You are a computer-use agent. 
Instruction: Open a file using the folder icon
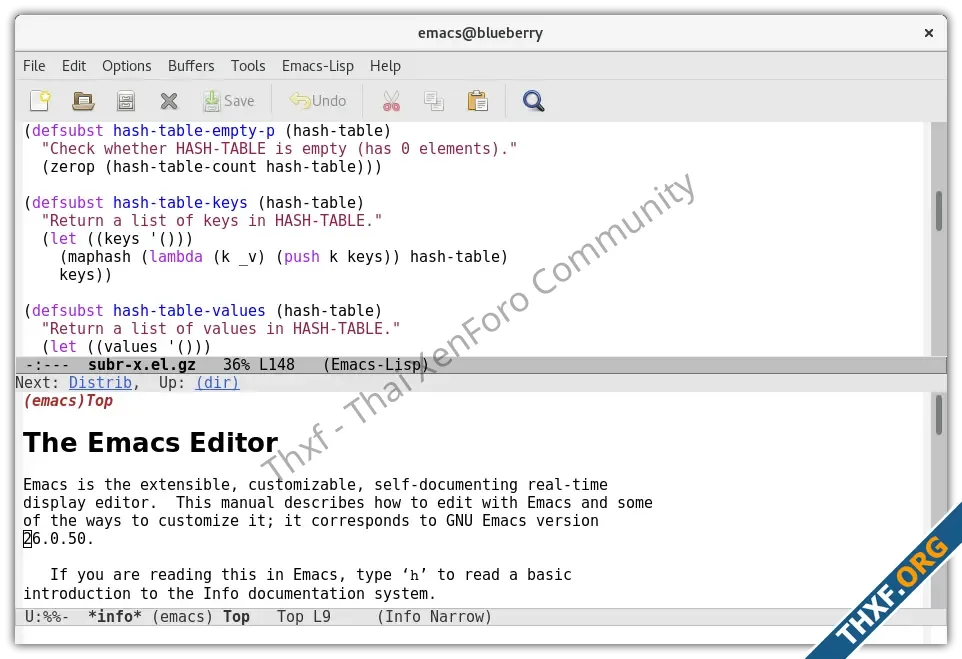click(82, 100)
